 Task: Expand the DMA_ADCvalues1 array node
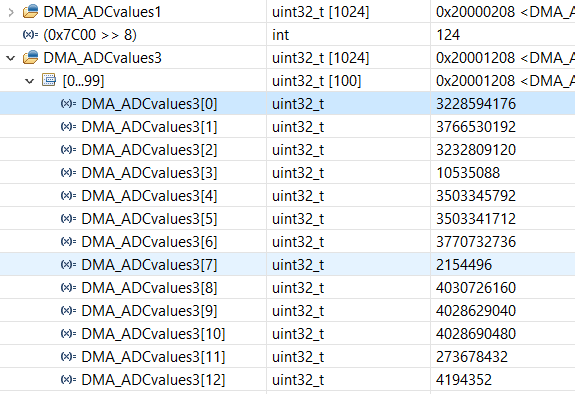point(11,12)
